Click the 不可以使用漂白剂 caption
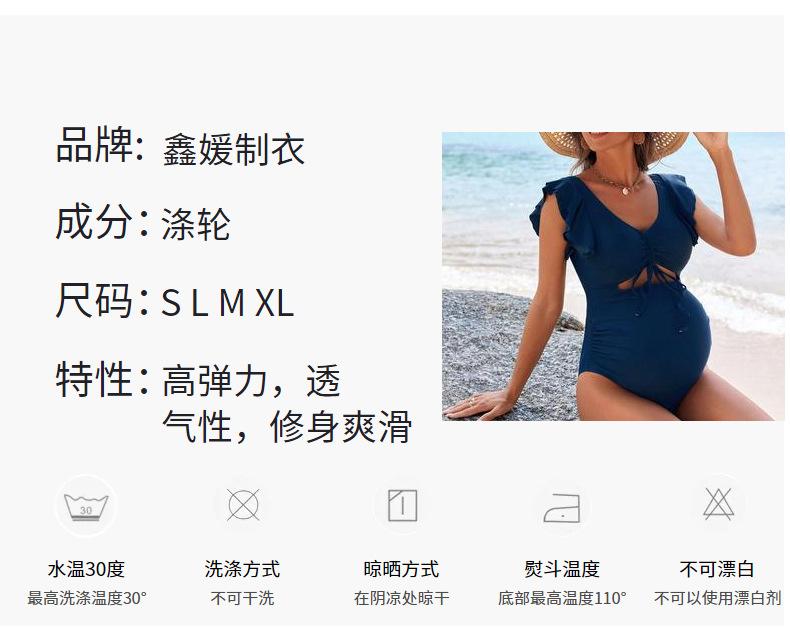The height and width of the screenshot is (629, 790). (x=717, y=598)
